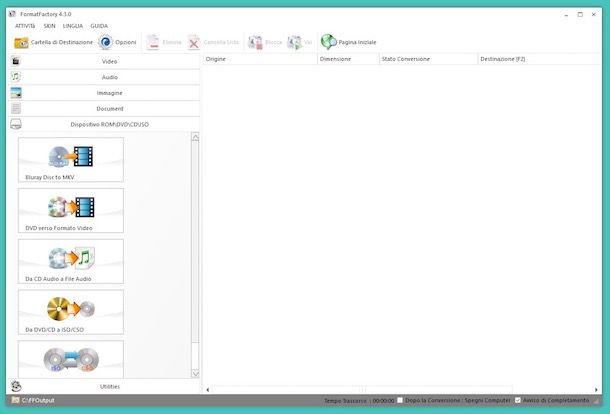
Task: Click the task list scroll right arrow
Action: tap(596, 389)
